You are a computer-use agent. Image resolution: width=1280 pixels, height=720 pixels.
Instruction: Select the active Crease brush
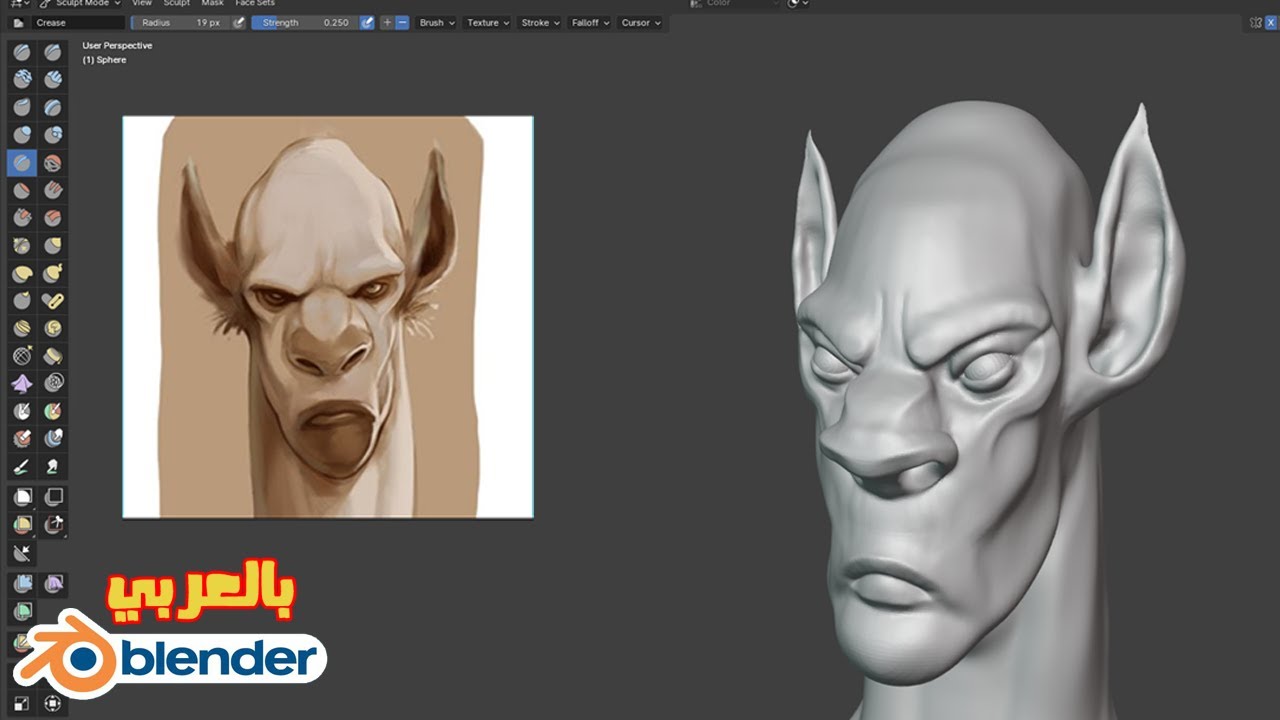click(22, 162)
